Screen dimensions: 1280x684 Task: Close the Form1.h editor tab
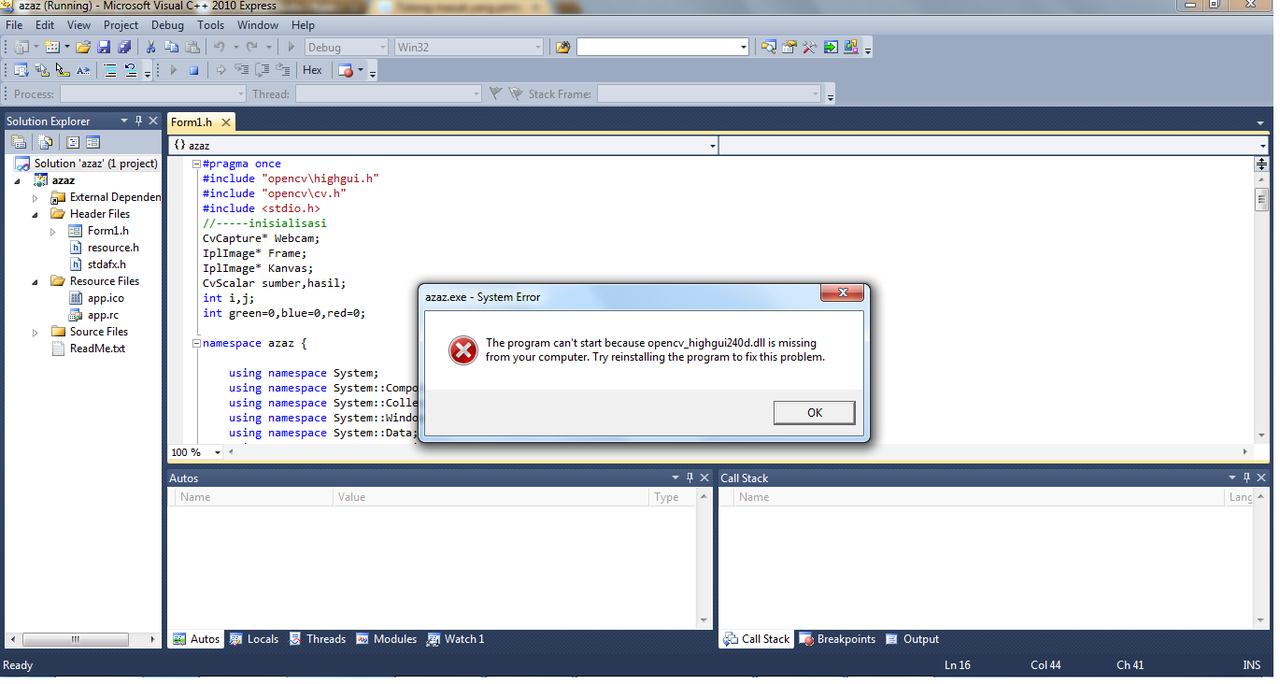coord(226,122)
